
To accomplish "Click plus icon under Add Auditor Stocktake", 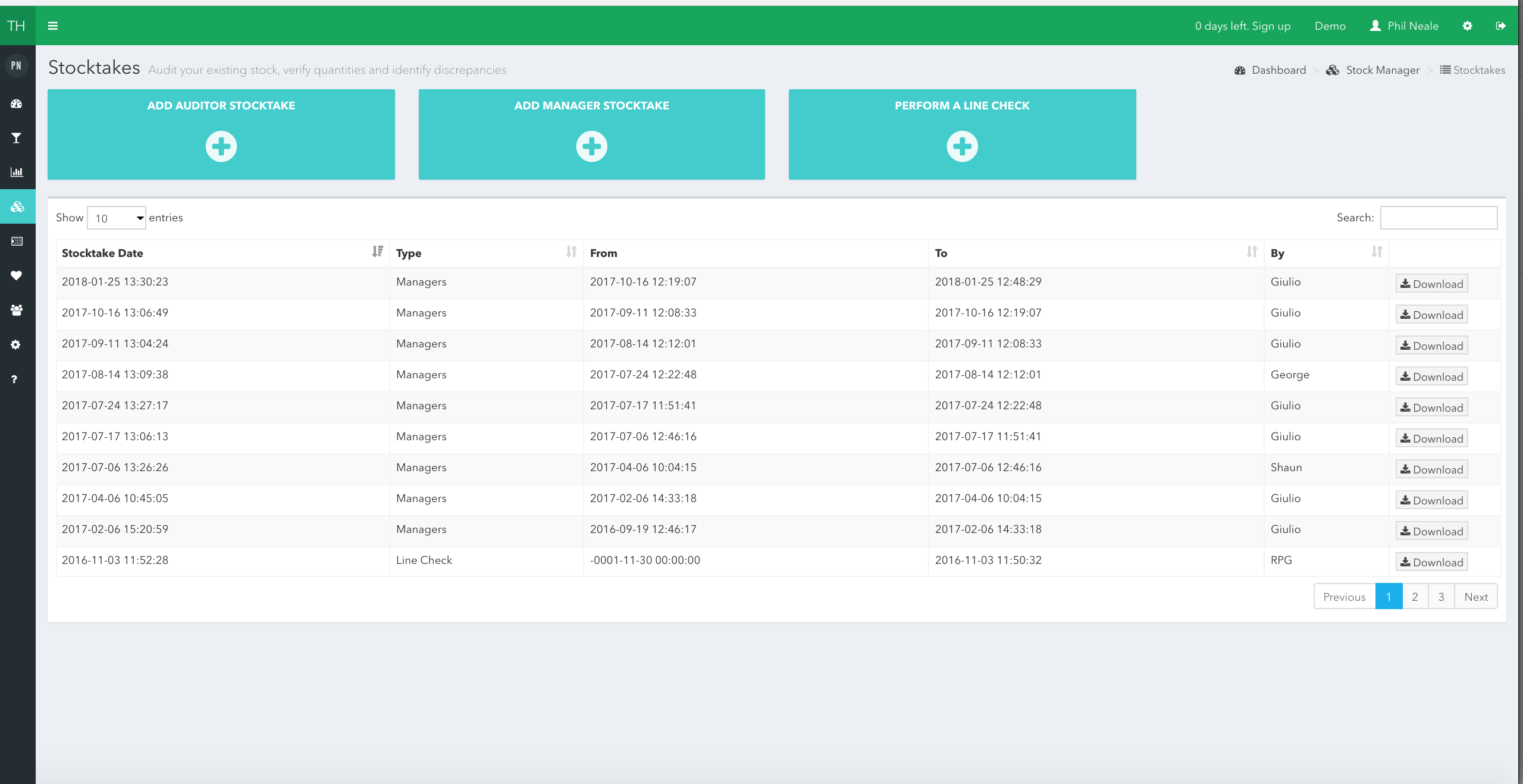I will 221,146.
